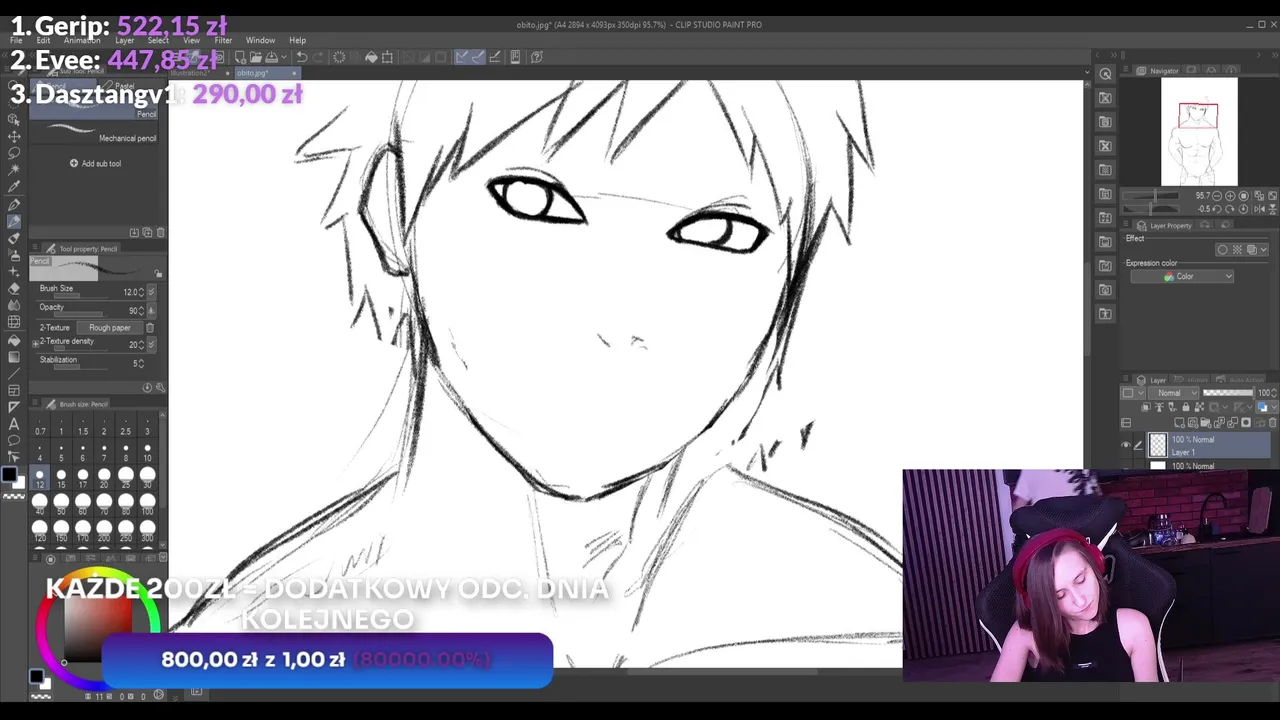1280x720 pixels.
Task: Select the Auto select wand tool
Action: coord(14,169)
